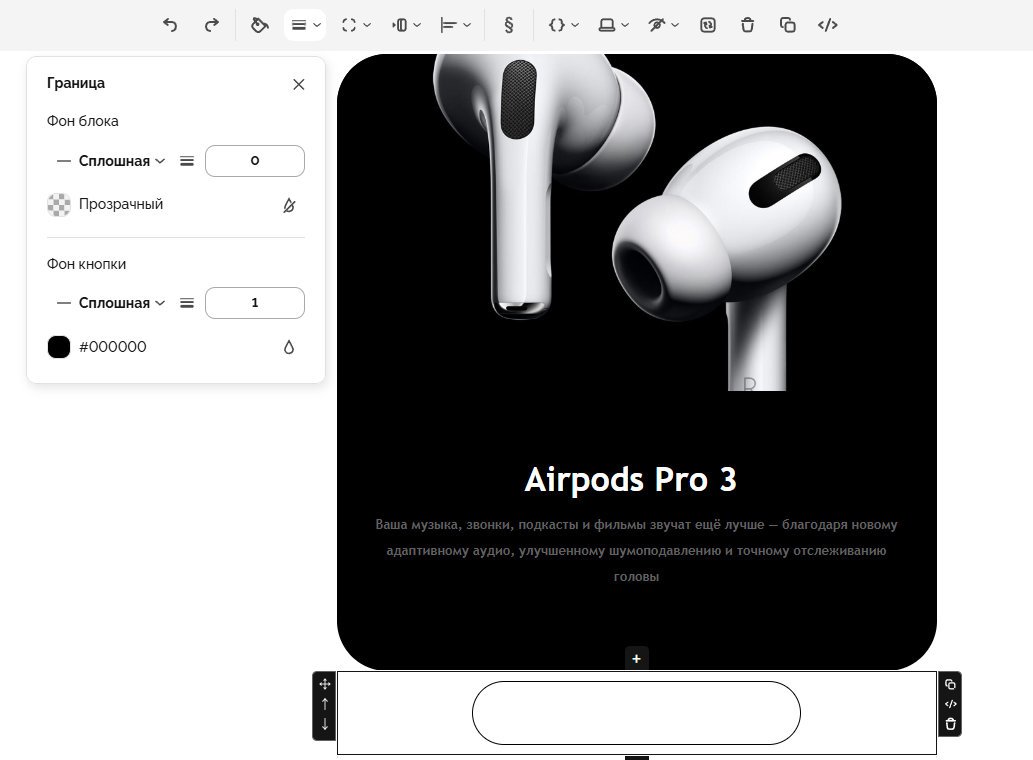The image size is (1033, 760).
Task: Toggle the drop icon next to #000000
Action: click(289, 347)
